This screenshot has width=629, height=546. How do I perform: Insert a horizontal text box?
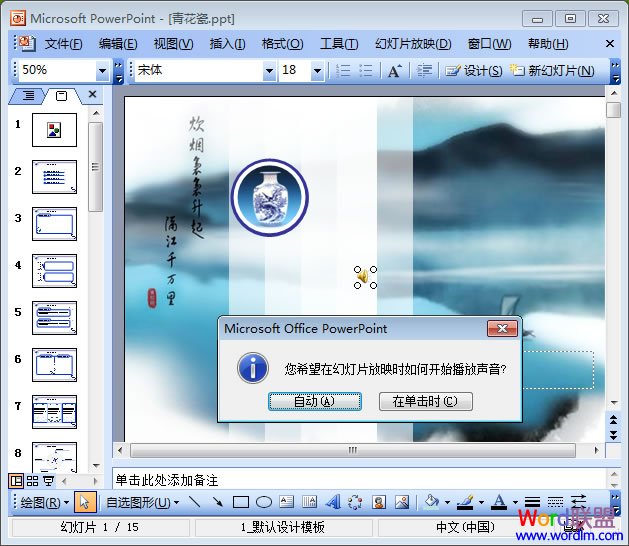pyautogui.click(x=286, y=502)
